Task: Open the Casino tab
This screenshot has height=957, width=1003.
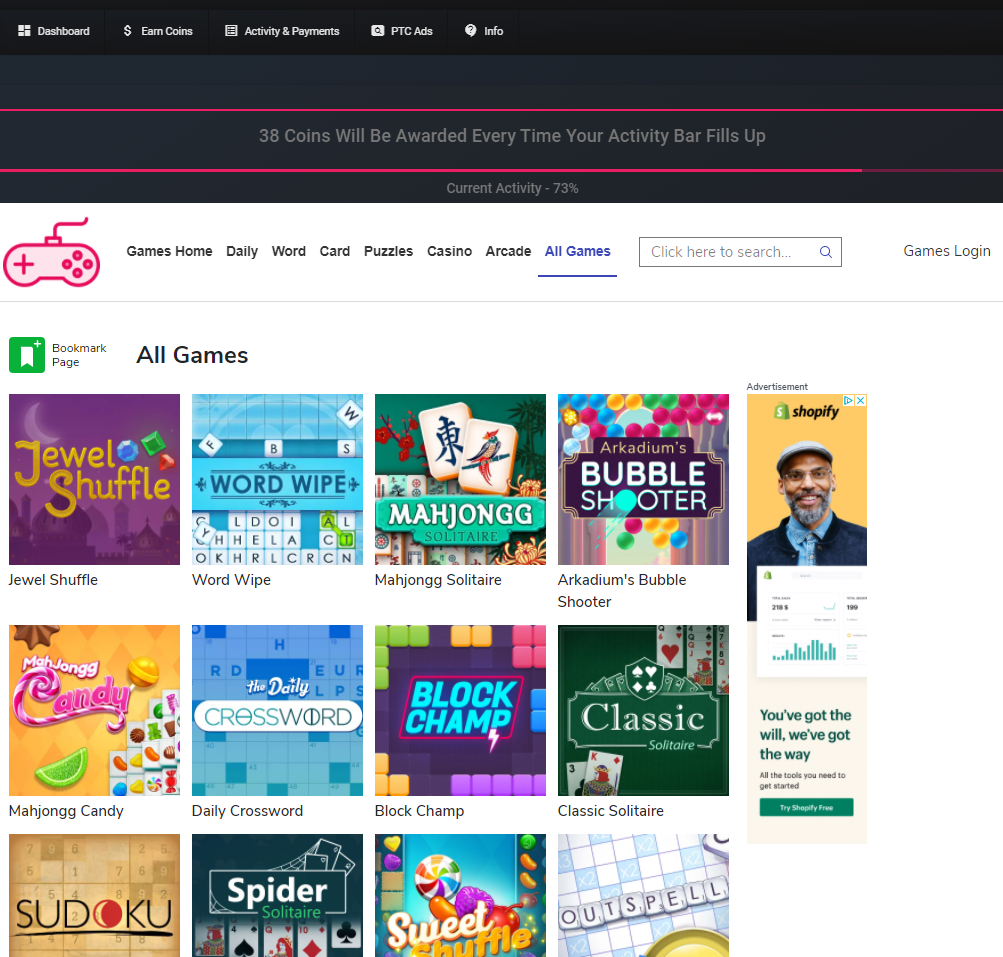Action: click(450, 251)
